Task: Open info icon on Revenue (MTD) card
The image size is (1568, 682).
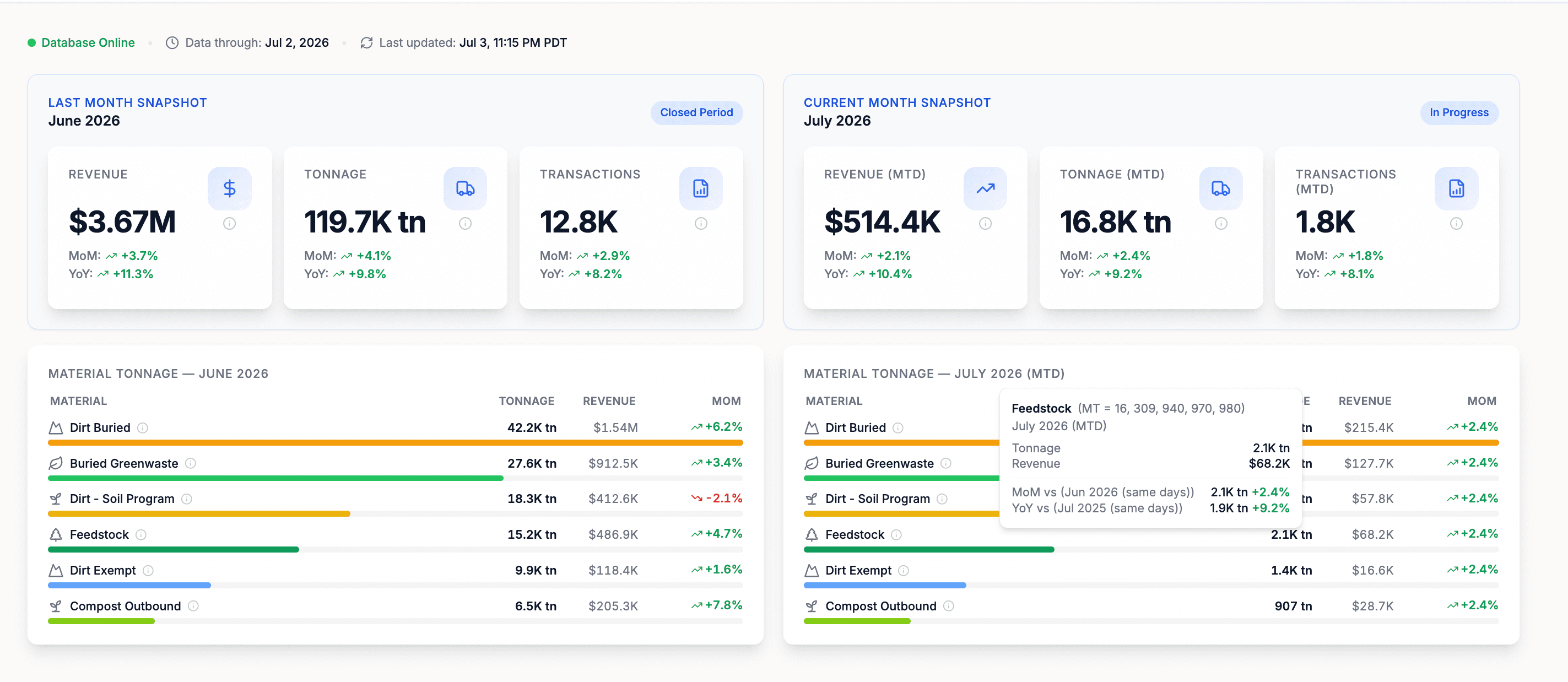Action: coord(985,224)
